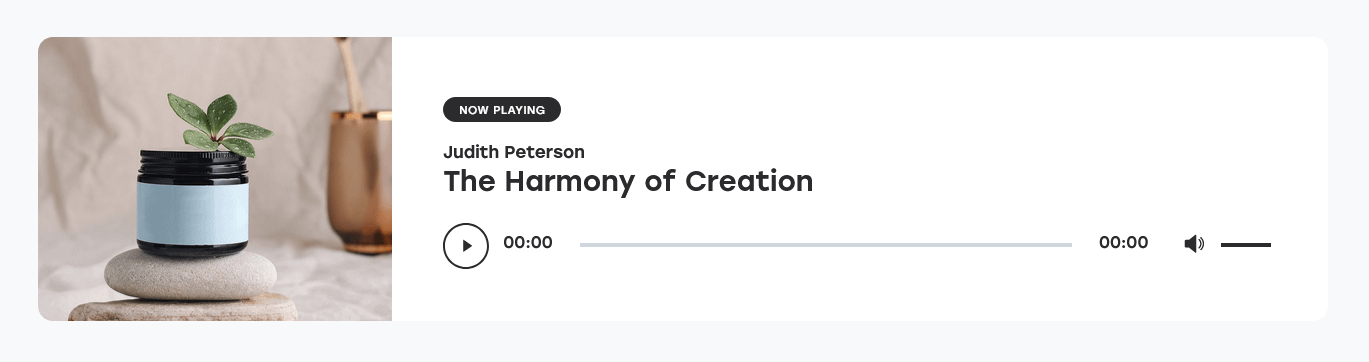Lower volume at left end of volume bar
The width and height of the screenshot is (1369, 362).
coord(1223,244)
